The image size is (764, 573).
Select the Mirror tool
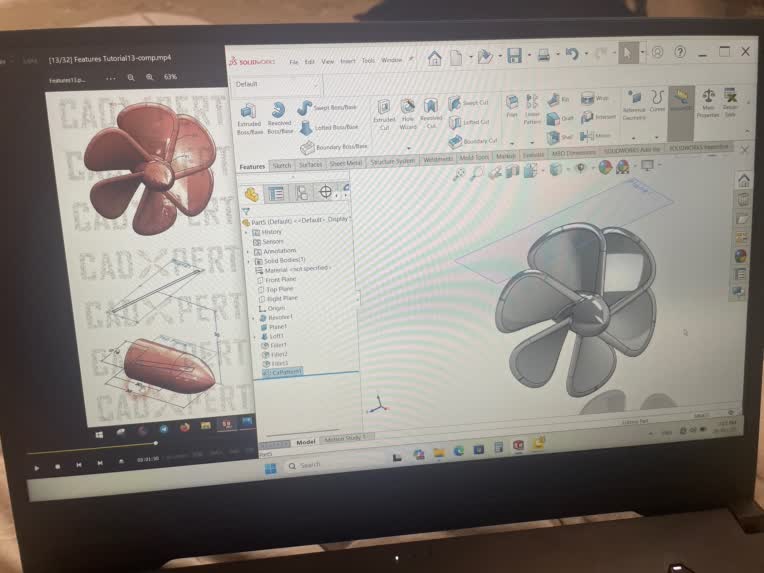pyautogui.click(x=595, y=135)
